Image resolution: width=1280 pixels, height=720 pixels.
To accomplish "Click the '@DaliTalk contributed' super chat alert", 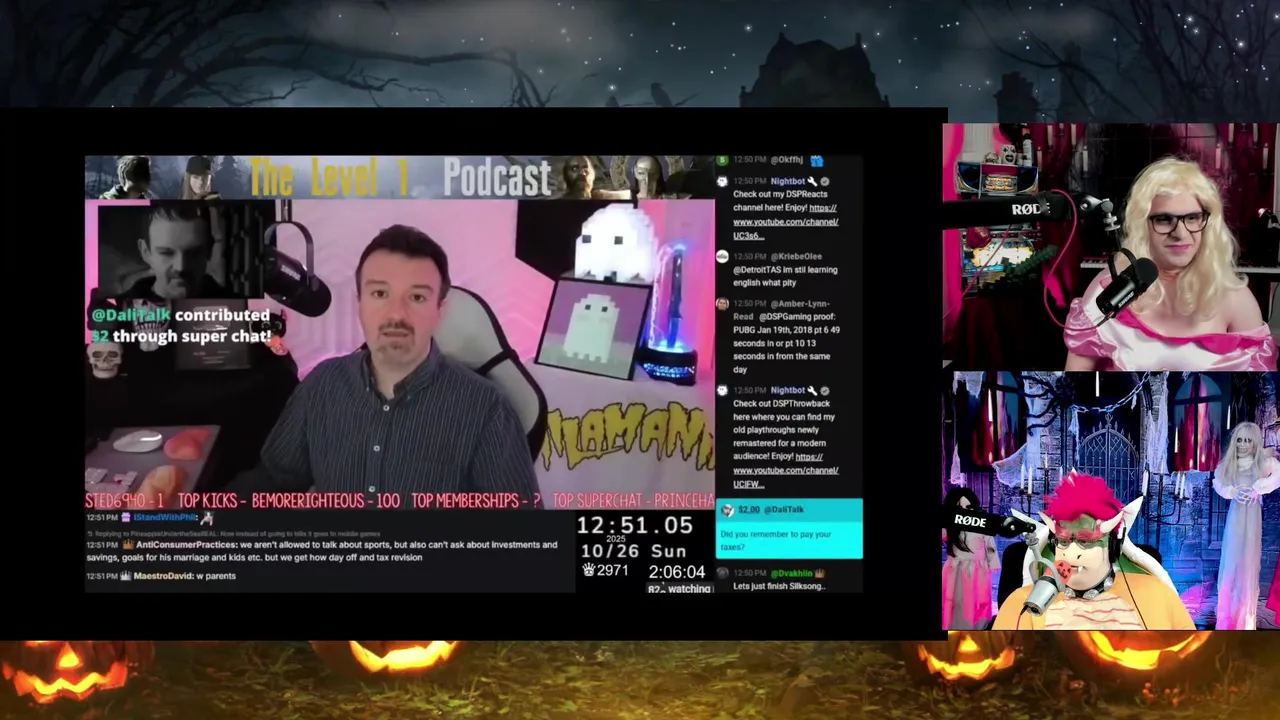I will click(x=181, y=326).
